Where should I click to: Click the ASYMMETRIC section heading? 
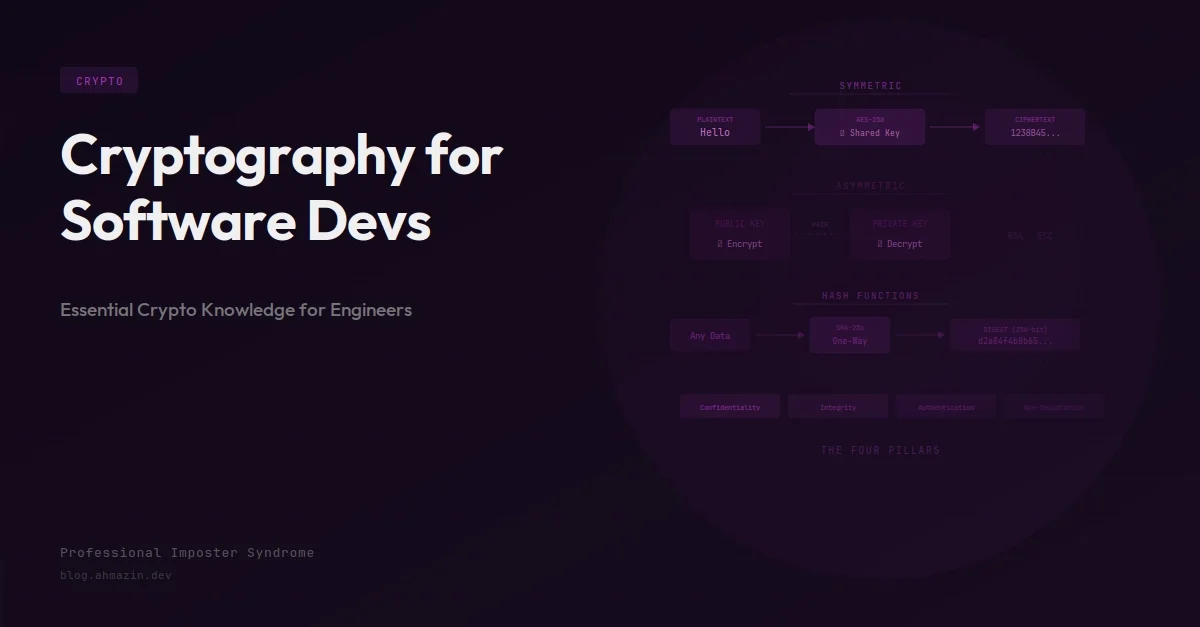870,186
